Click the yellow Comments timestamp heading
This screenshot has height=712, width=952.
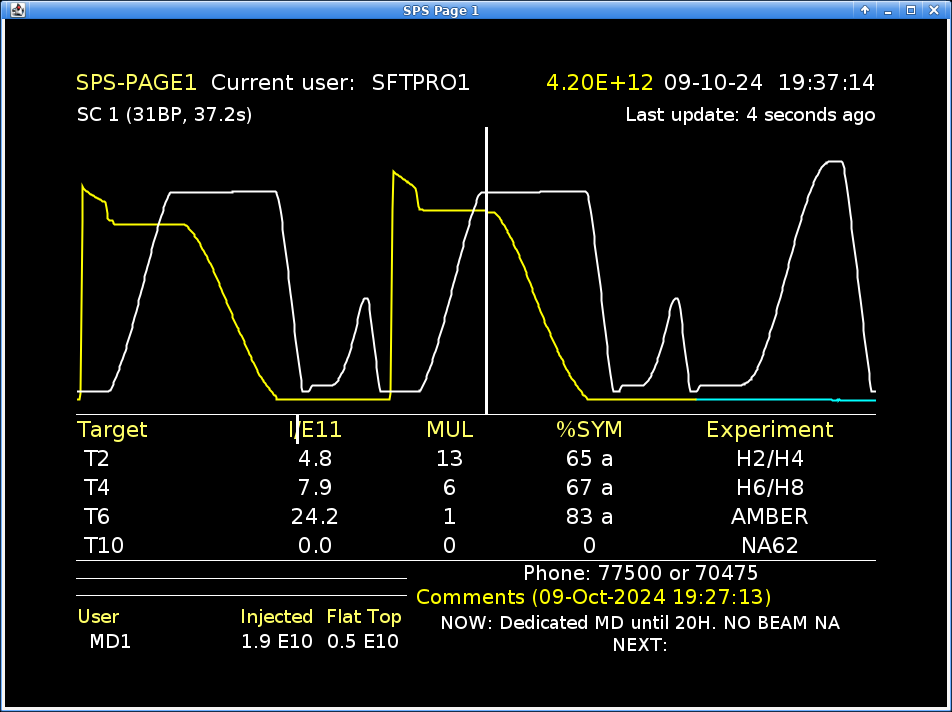593,598
